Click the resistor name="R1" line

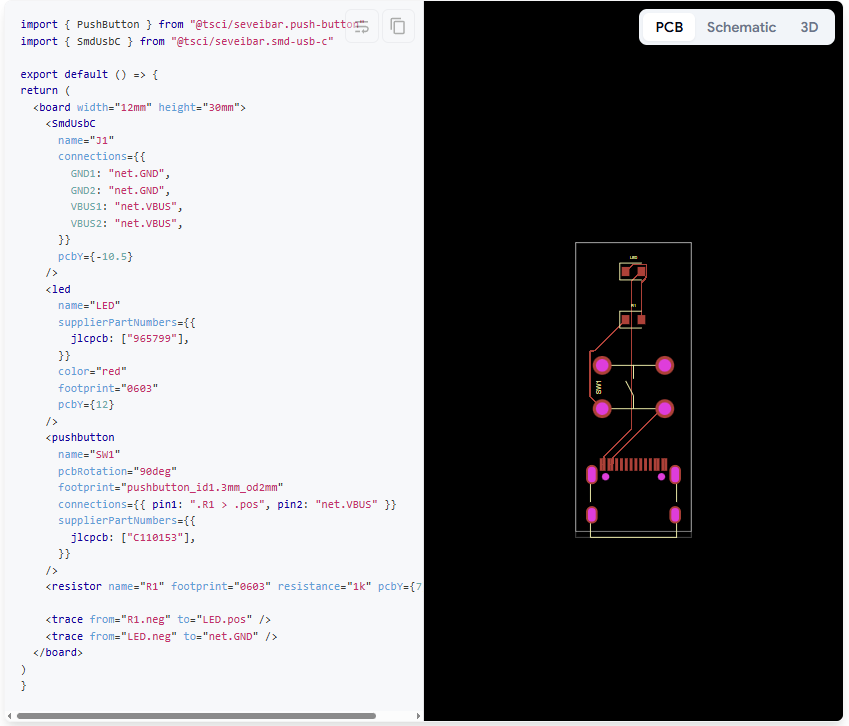pos(234,586)
